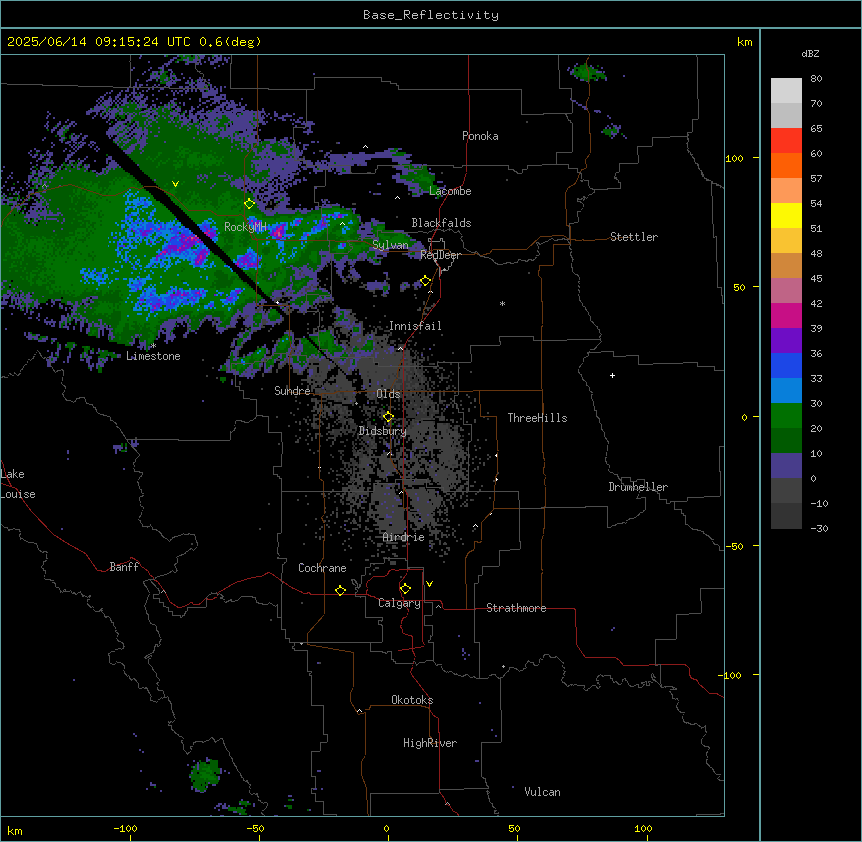Click the Stettler city label
The width and height of the screenshot is (862, 842).
pyautogui.click(x=634, y=237)
